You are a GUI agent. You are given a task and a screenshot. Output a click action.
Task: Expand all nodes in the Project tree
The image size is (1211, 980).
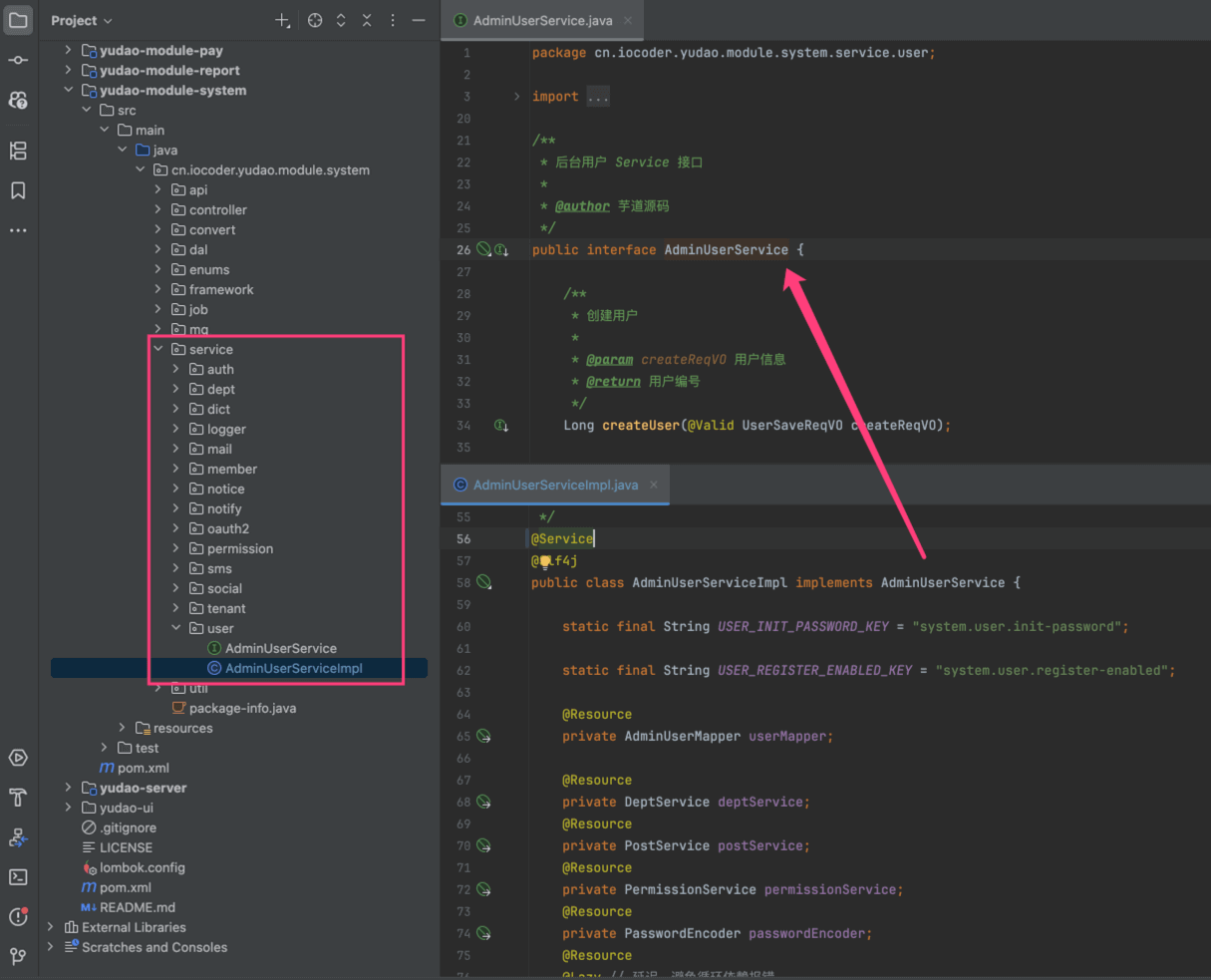(341, 20)
